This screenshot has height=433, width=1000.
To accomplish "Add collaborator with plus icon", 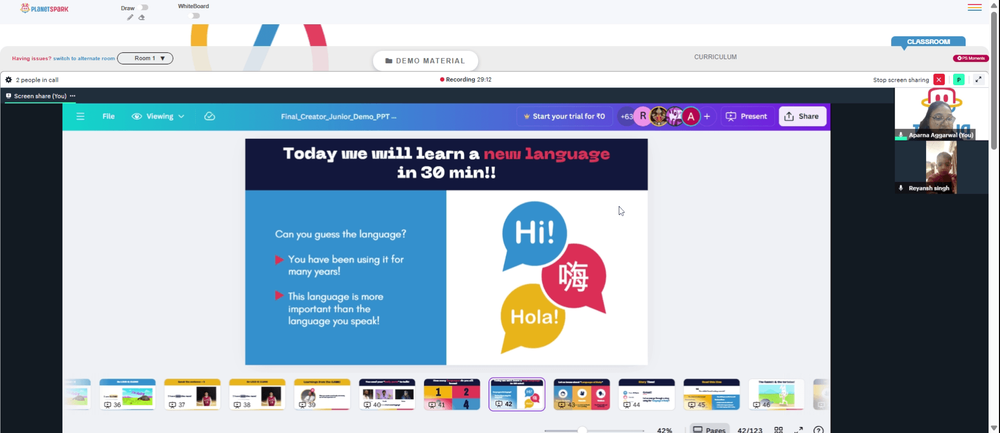I will 707,117.
